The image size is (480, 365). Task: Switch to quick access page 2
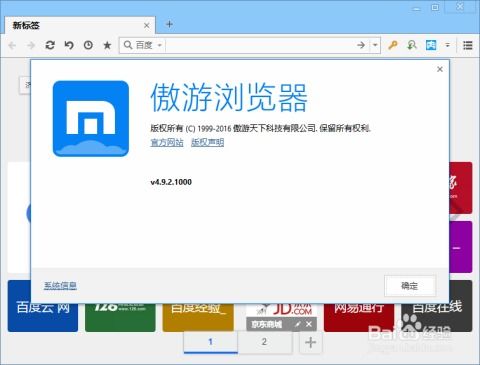(x=264, y=342)
